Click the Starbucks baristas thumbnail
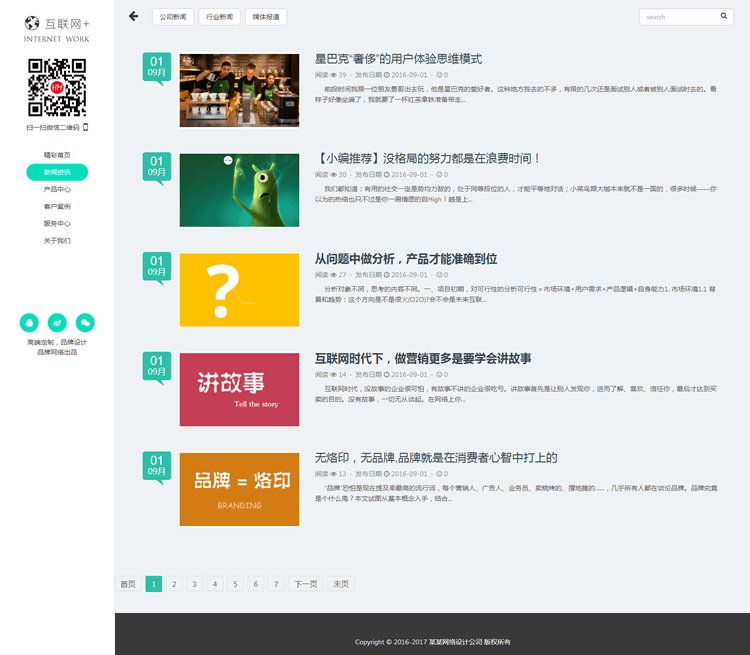The image size is (750, 655). [x=239, y=90]
